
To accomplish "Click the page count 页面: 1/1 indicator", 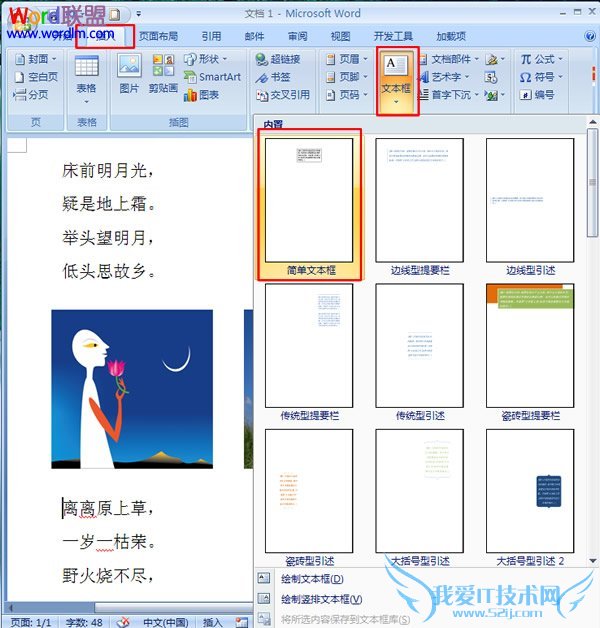I will coord(31,622).
